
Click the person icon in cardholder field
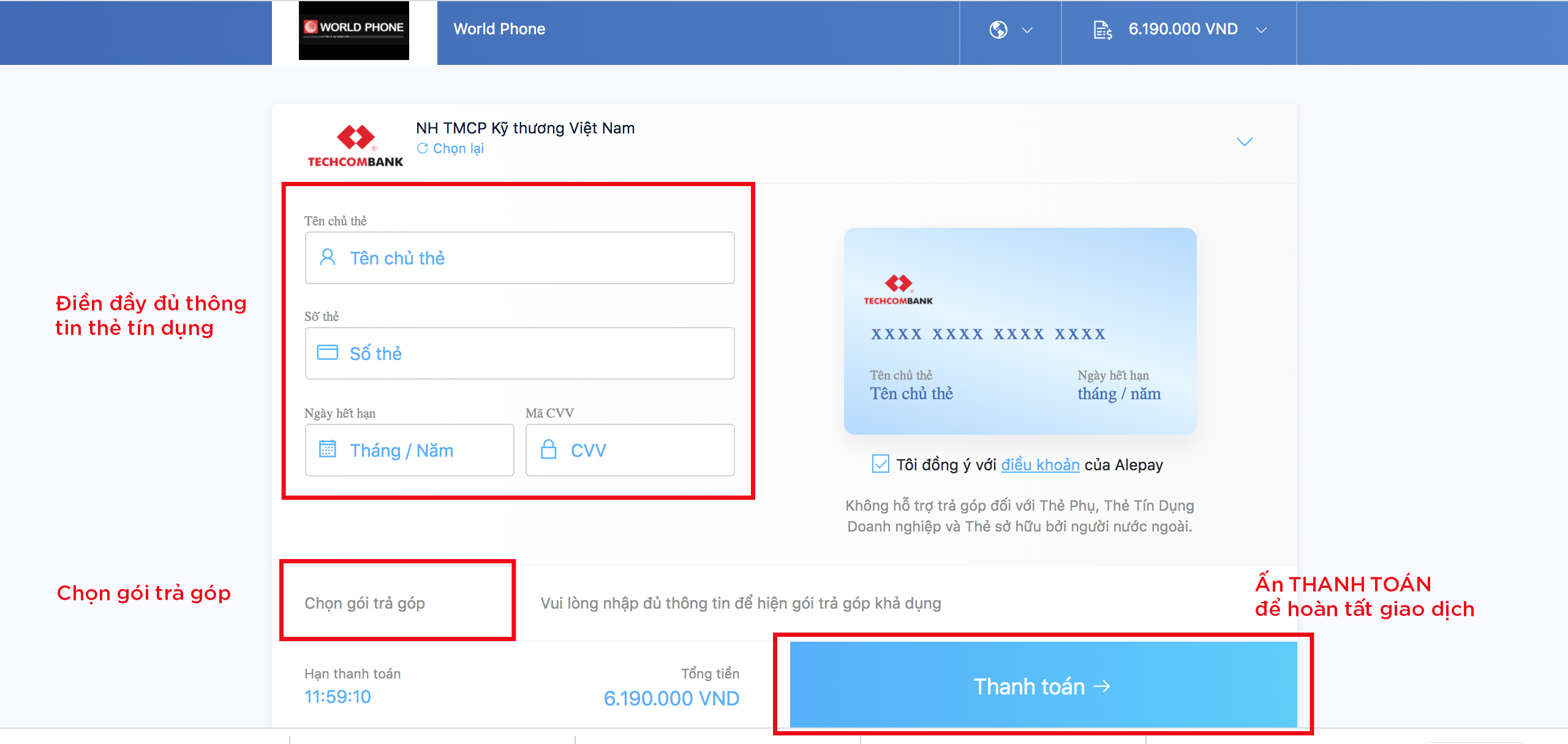tap(328, 257)
